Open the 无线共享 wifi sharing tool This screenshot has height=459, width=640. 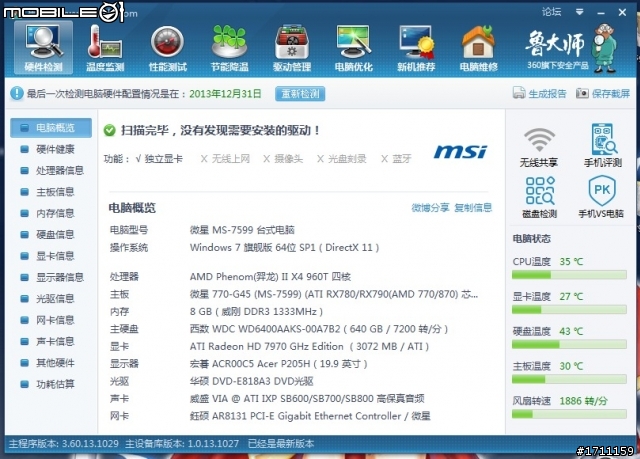[x=539, y=147]
